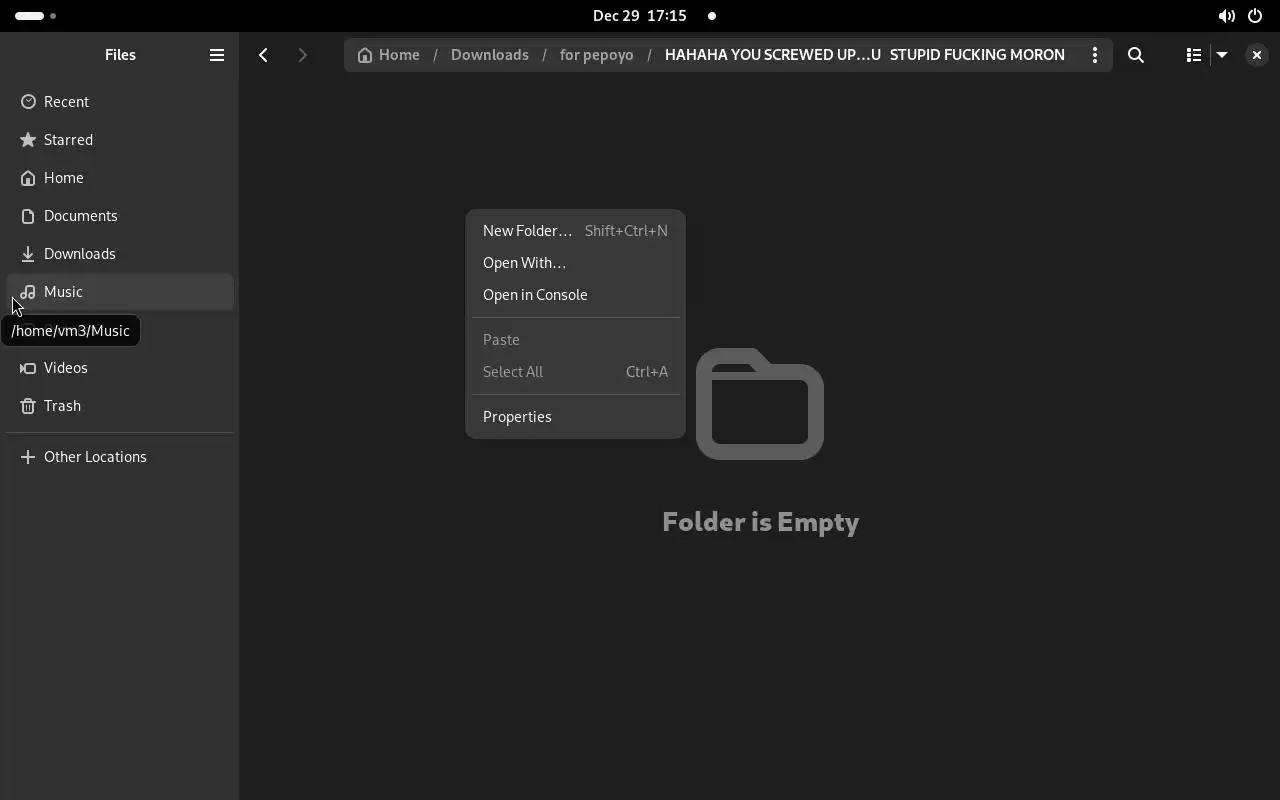Choose New Folder… from context menu
The height and width of the screenshot is (800, 1280).
point(575,231)
